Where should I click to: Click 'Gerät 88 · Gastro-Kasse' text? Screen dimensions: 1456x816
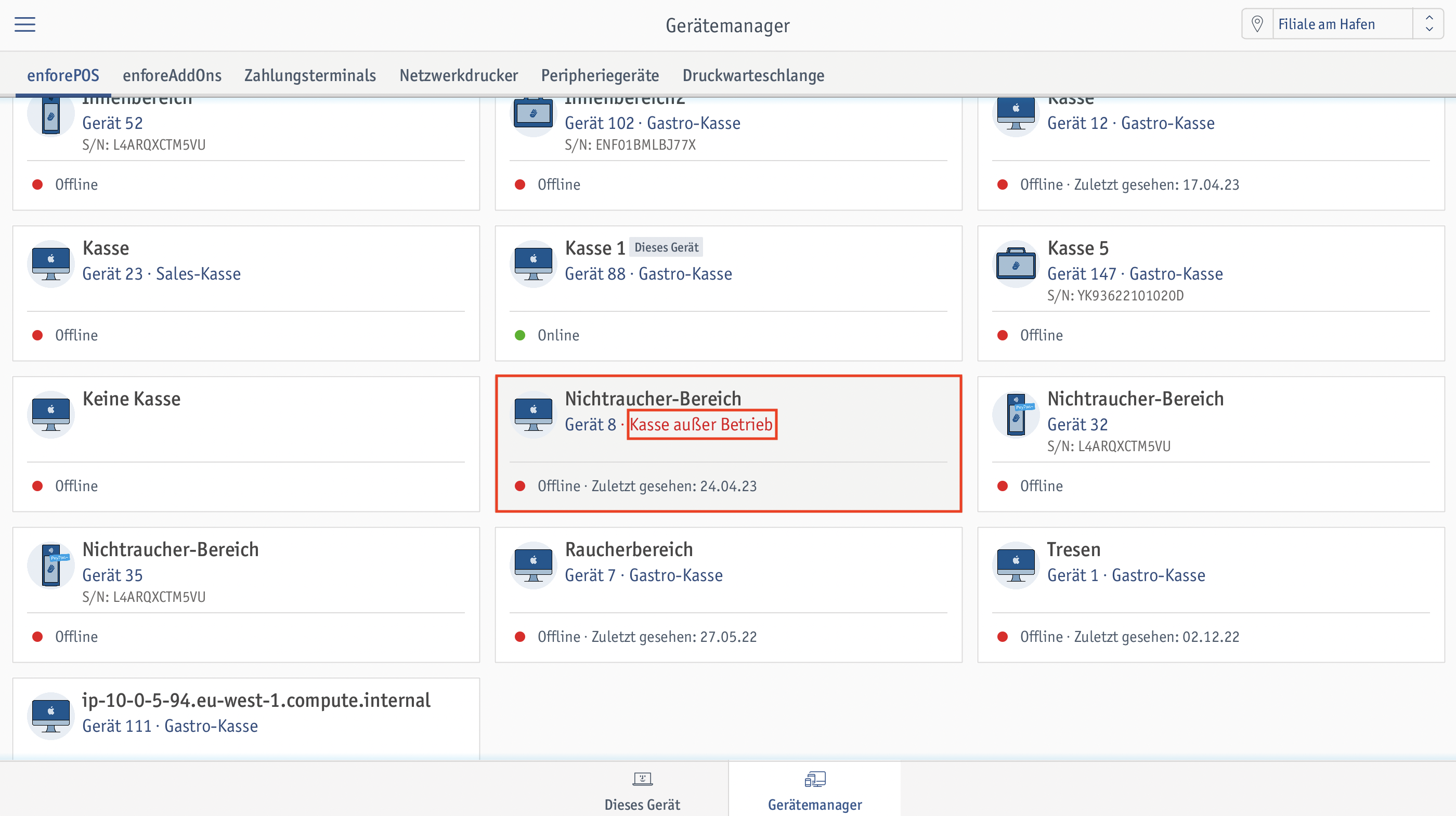(648, 274)
